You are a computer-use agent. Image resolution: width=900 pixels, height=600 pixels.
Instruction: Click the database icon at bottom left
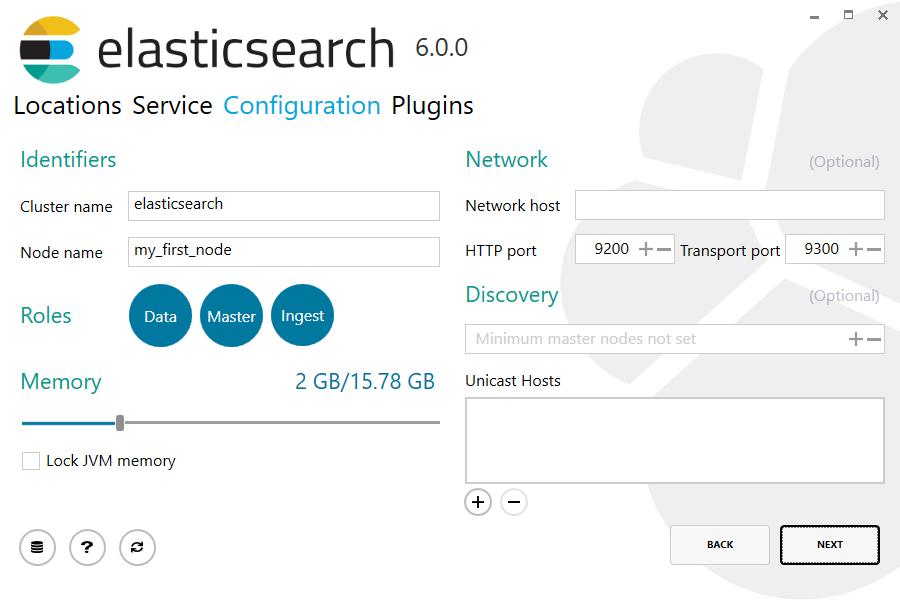point(37,547)
